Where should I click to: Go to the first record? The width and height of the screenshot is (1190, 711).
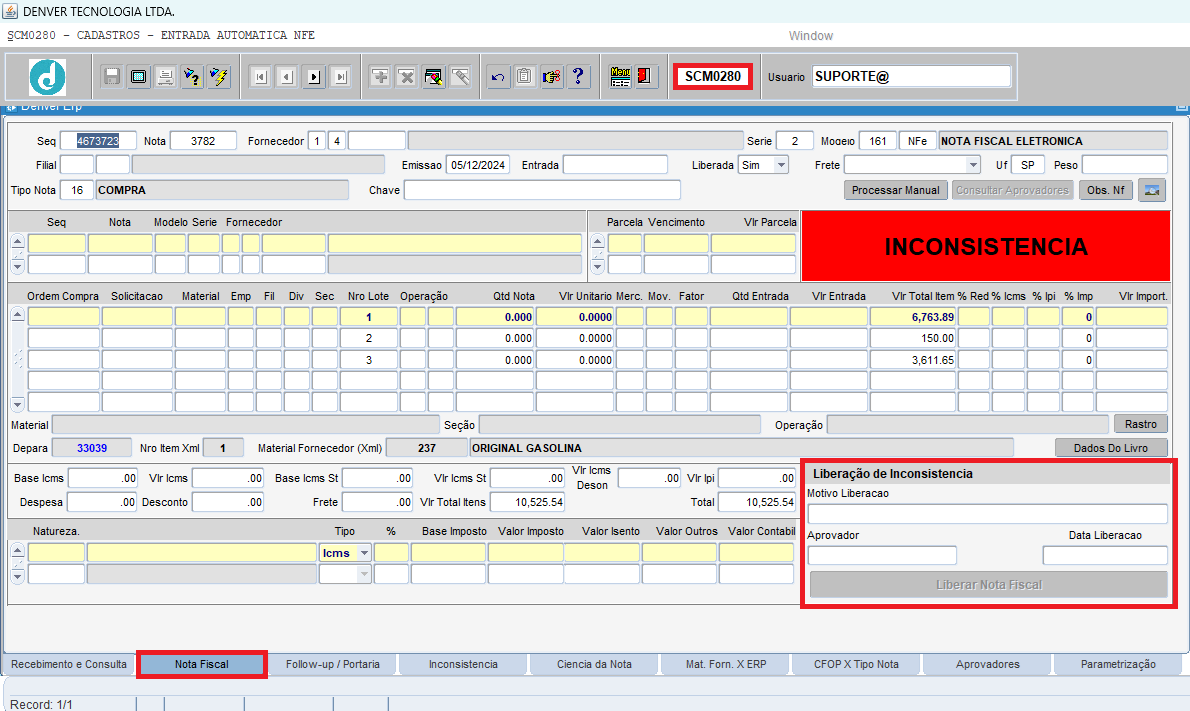(260, 77)
